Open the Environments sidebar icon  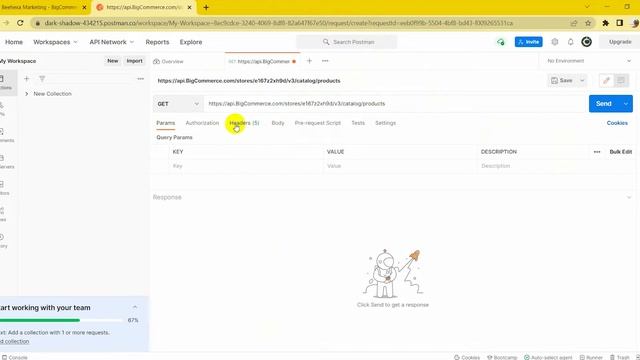[3, 135]
